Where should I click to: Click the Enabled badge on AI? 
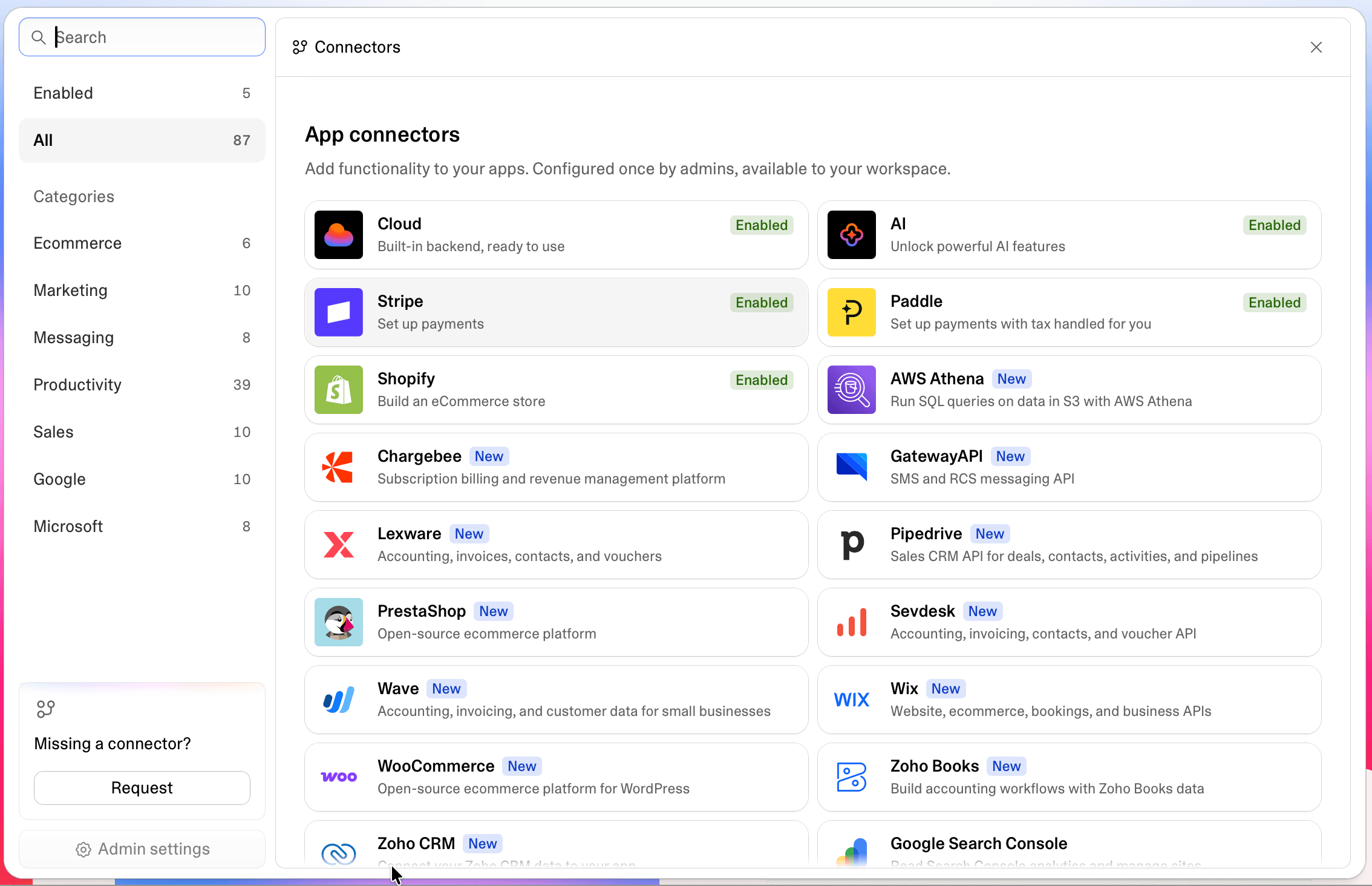point(1275,225)
